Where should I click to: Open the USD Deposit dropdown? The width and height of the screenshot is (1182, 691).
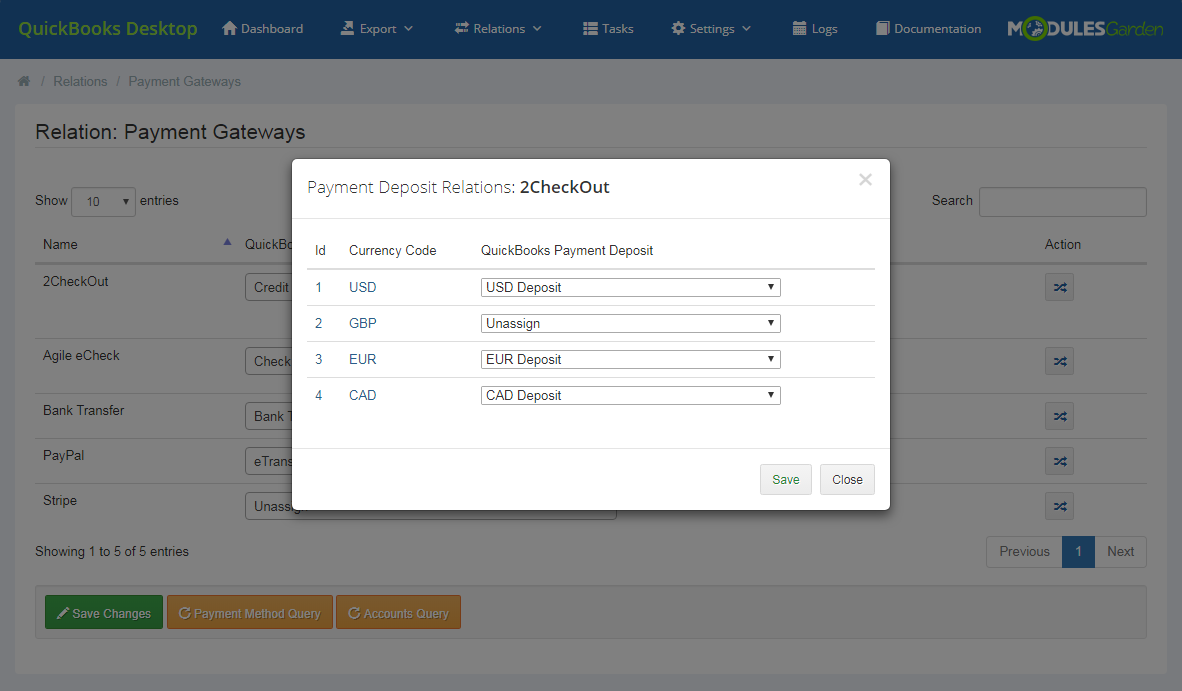[630, 287]
